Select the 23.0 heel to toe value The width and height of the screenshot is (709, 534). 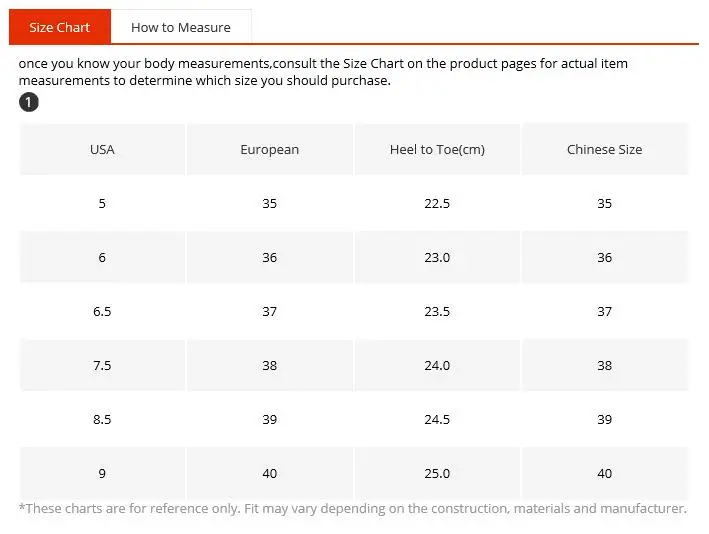(x=437, y=258)
